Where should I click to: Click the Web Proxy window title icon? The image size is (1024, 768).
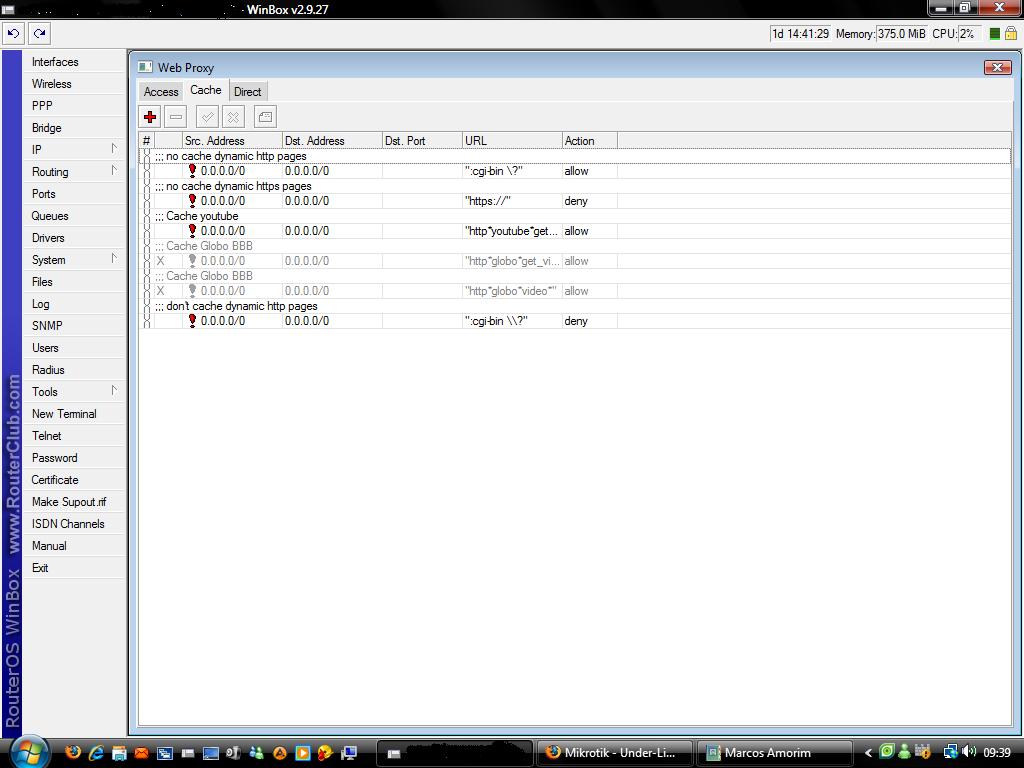tap(145, 67)
